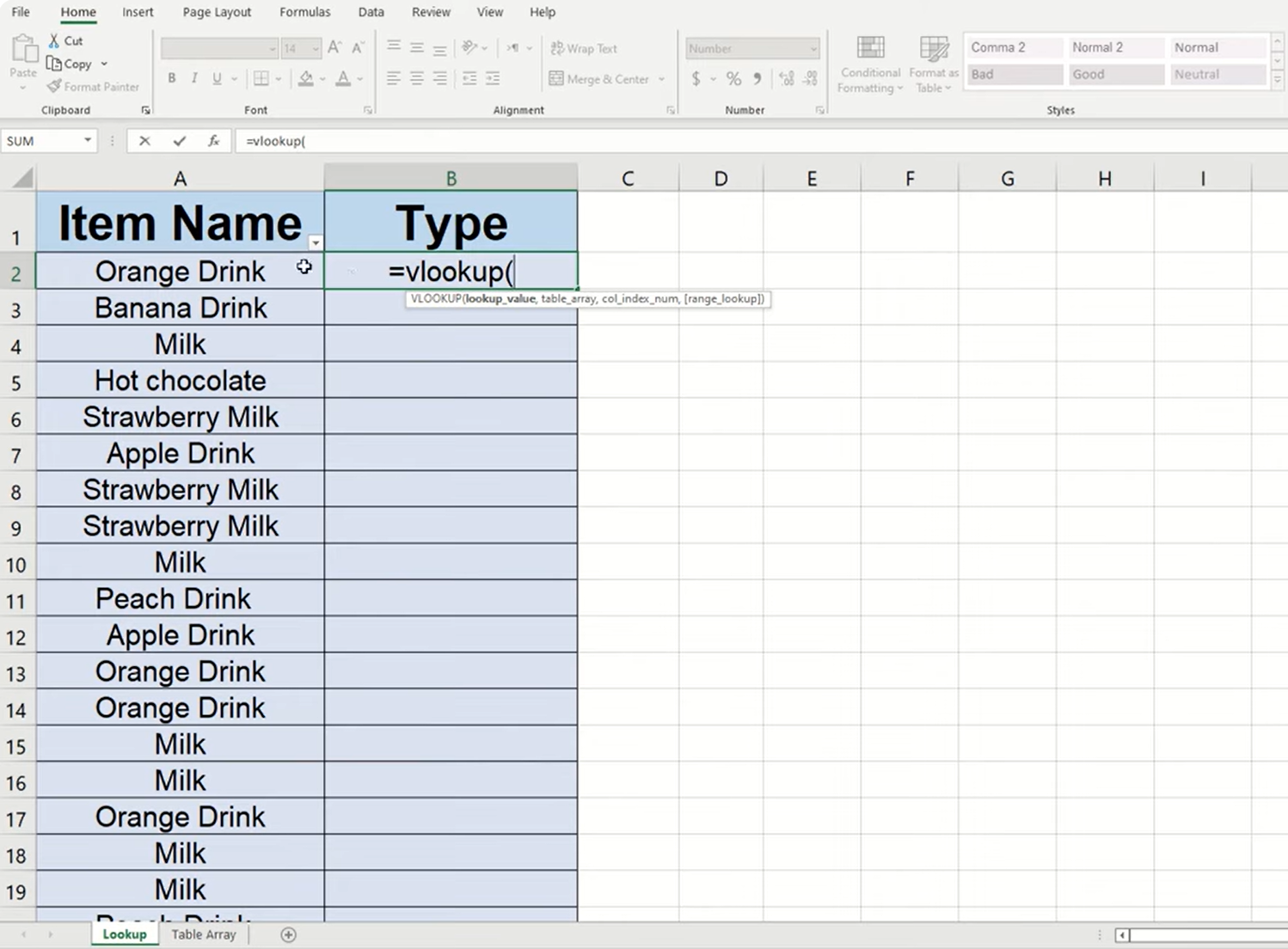Click the Wrap Text button

pos(584,48)
